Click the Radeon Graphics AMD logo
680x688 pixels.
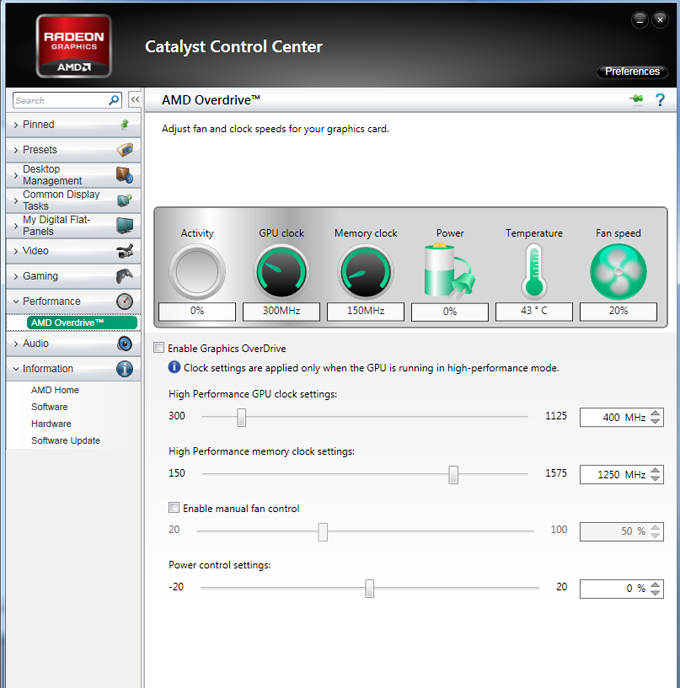[x=74, y=46]
